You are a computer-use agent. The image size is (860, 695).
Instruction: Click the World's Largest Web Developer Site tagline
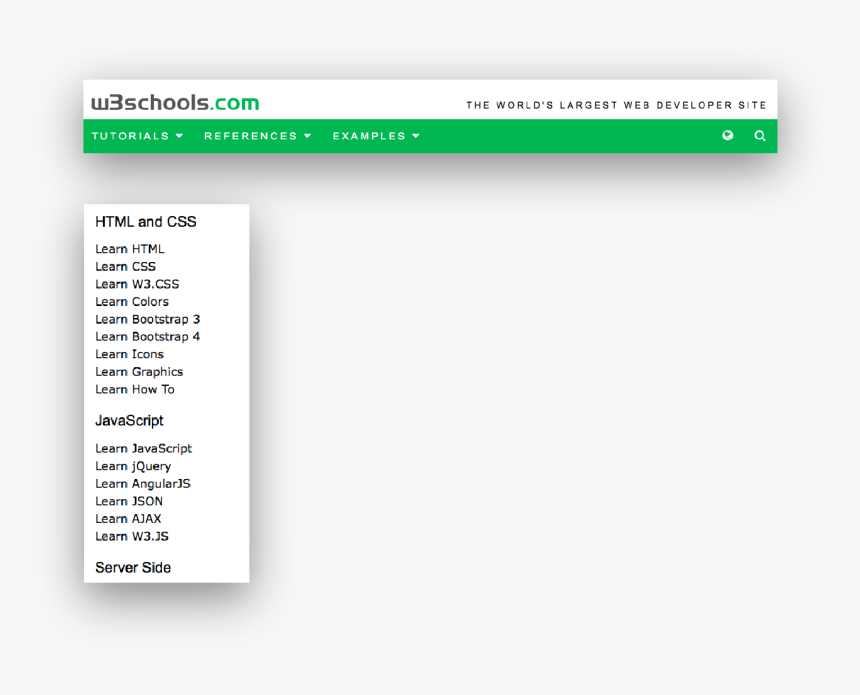616,105
